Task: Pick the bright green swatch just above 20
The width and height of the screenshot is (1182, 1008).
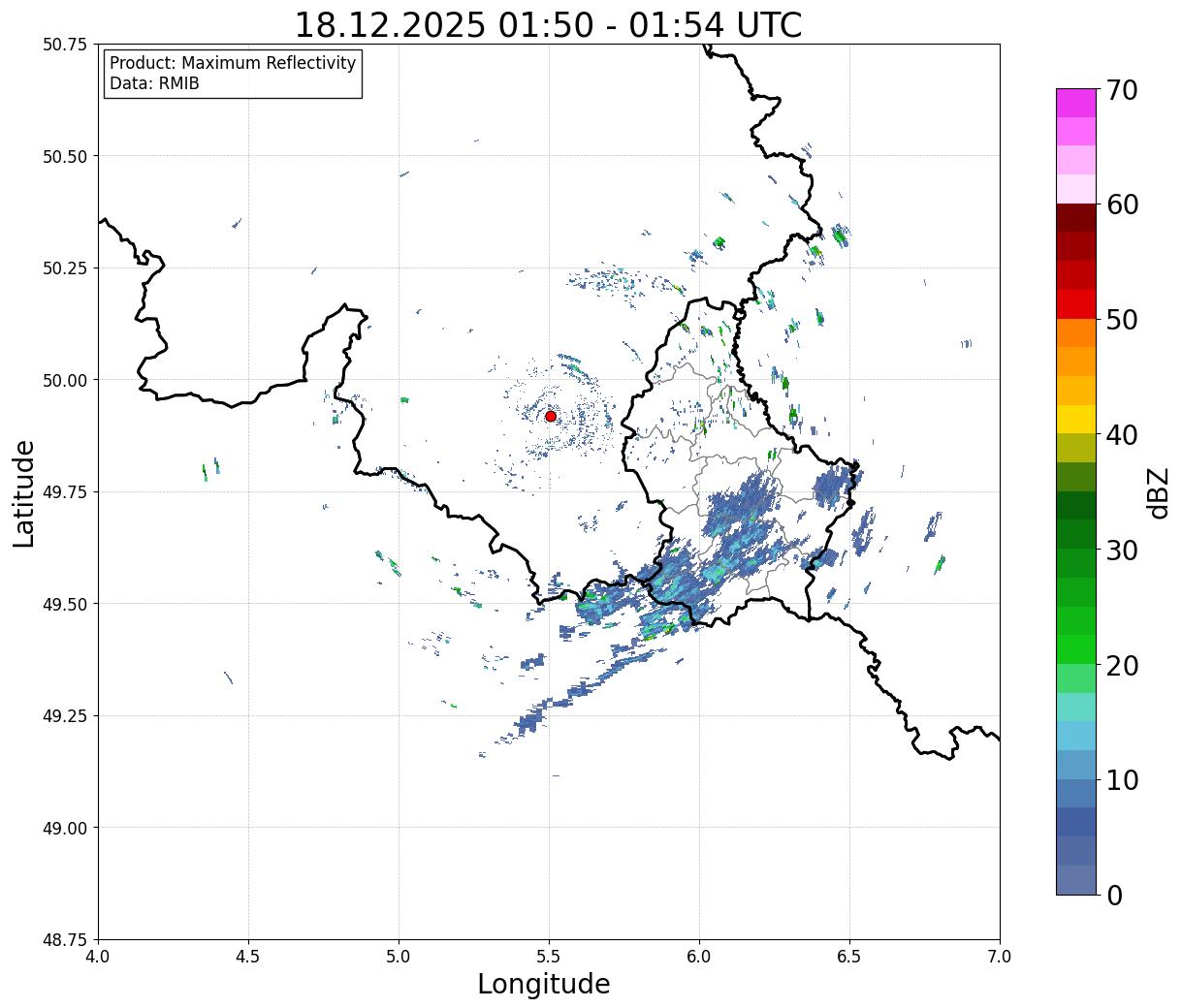Action: click(x=1076, y=649)
